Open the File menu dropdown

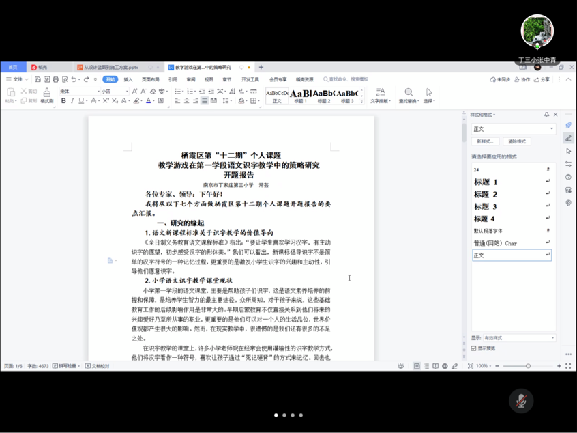point(17,79)
